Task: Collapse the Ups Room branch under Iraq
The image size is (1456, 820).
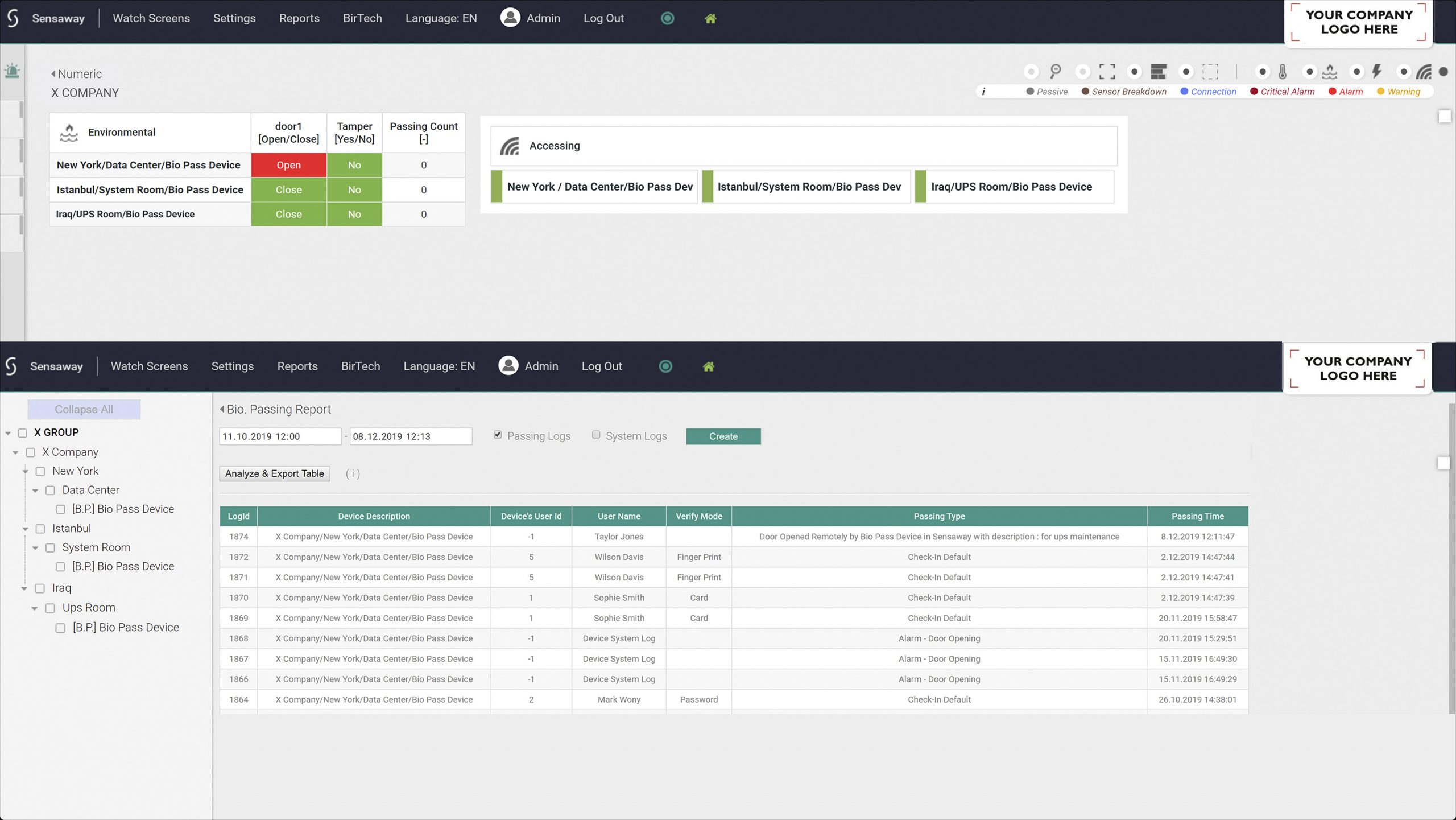Action: [36, 608]
